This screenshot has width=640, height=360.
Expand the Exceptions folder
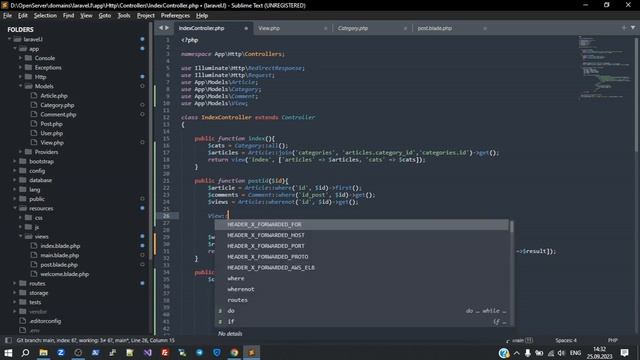pos(20,67)
